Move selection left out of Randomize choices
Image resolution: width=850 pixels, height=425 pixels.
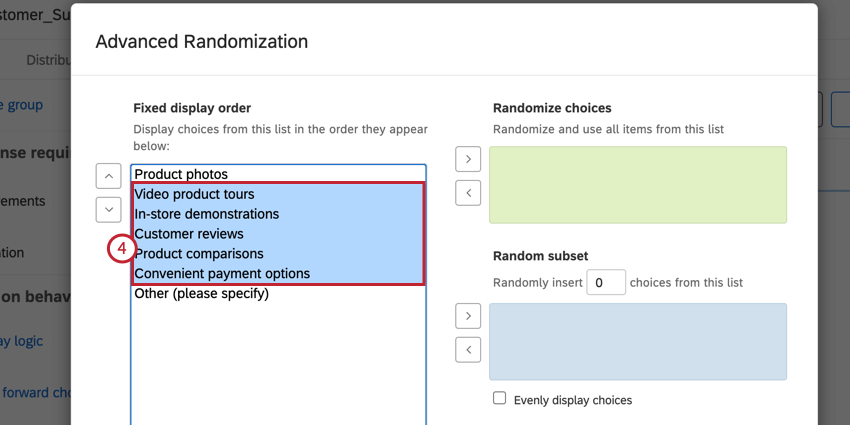pyautogui.click(x=467, y=192)
